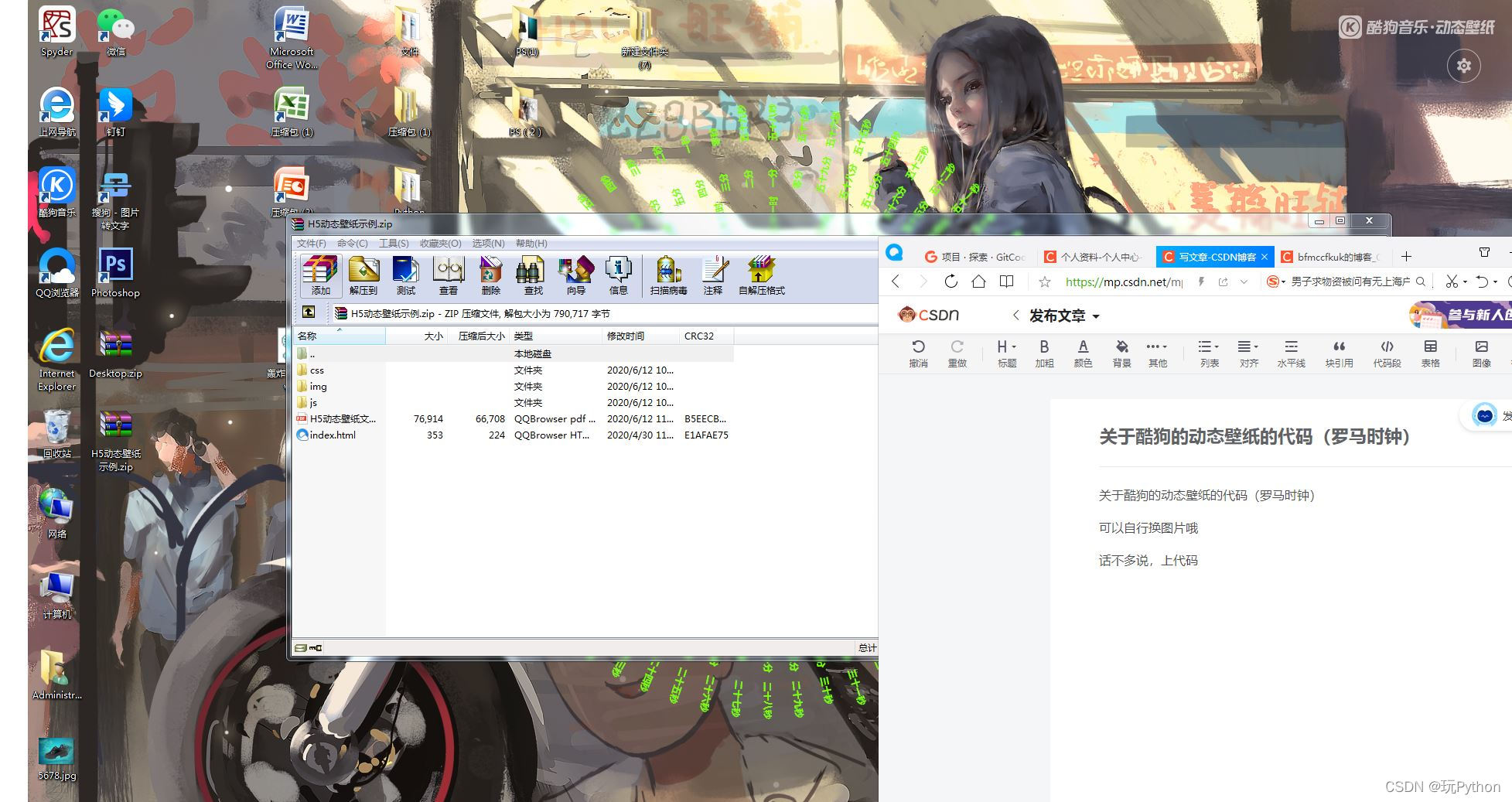
Task: Go up one folder level in WinRAR
Action: coord(308,312)
